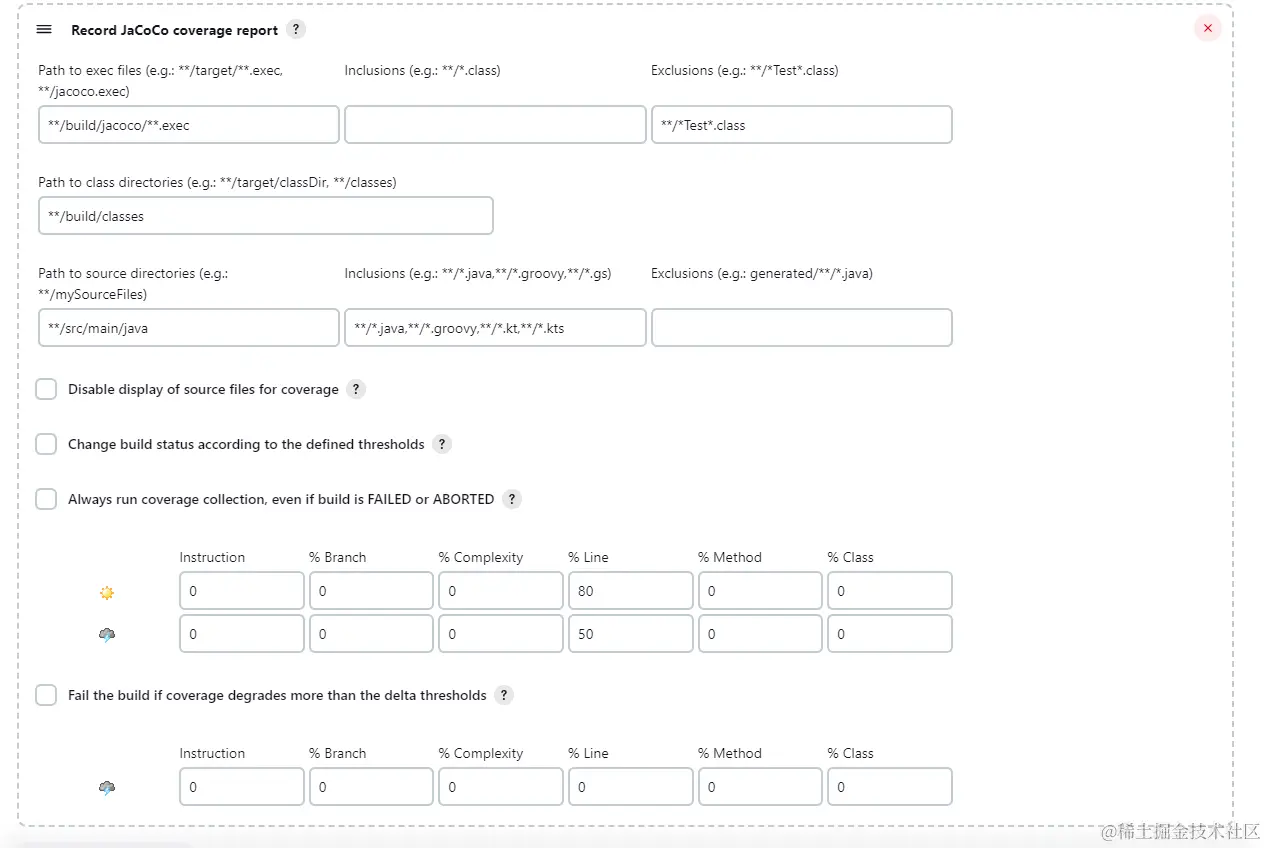Open help for Always run coverage collection
Viewport: 1267px width, 848px height.
click(x=512, y=499)
